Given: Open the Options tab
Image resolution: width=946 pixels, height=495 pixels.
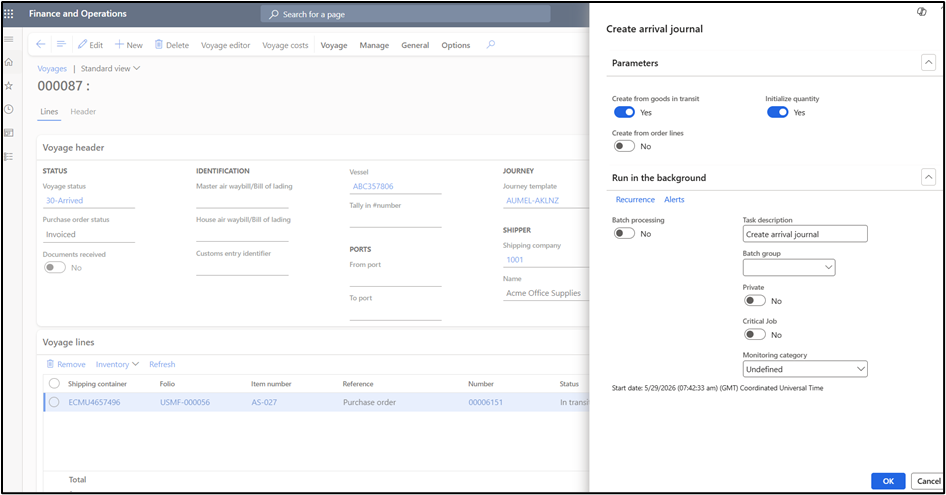Looking at the screenshot, I should (x=456, y=45).
